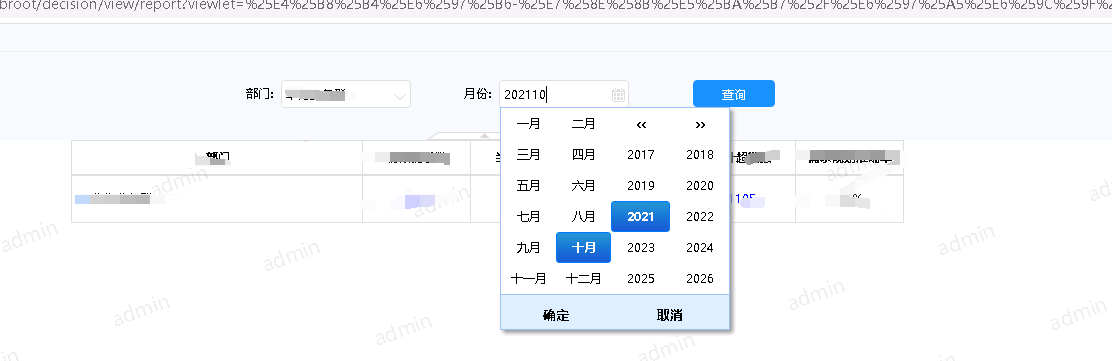The width and height of the screenshot is (1112, 361).
Task: Choose year 2017
Action: [641, 155]
